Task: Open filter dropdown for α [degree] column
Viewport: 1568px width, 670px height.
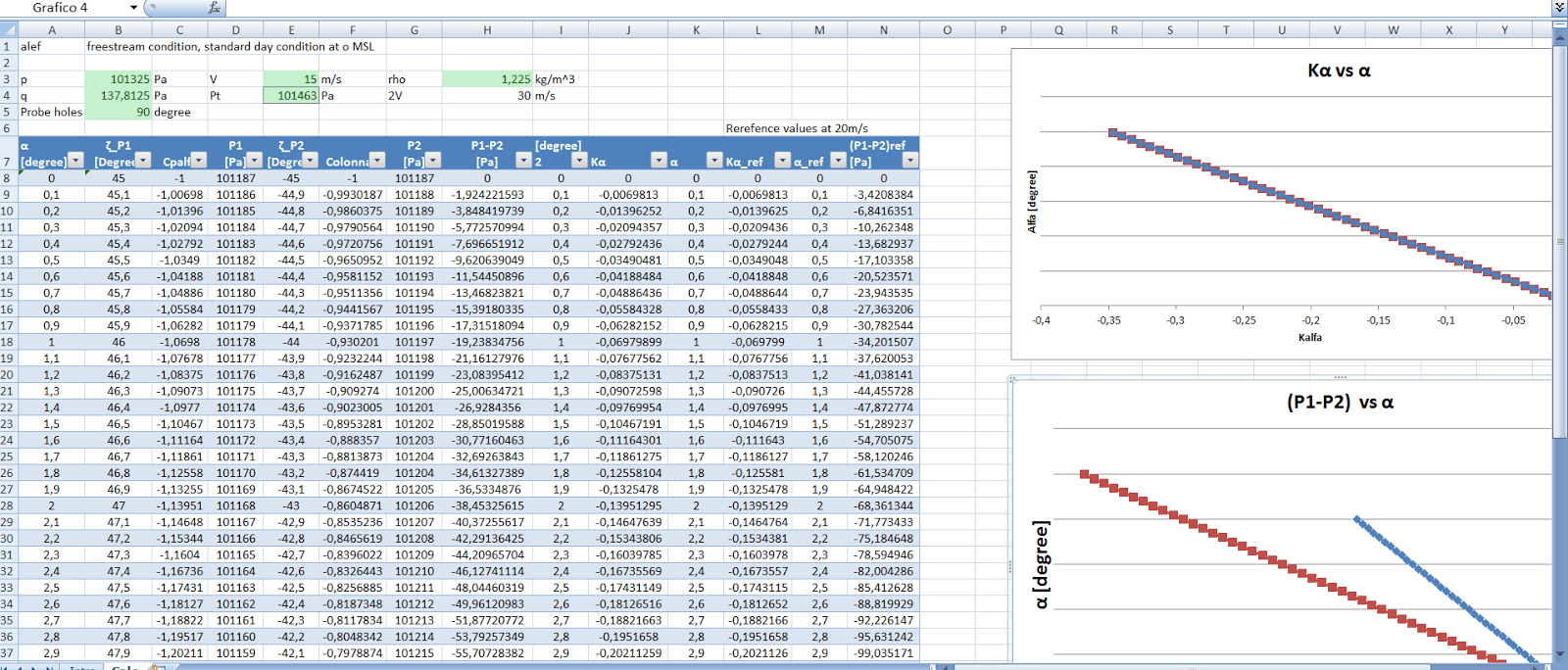Action: point(75,161)
